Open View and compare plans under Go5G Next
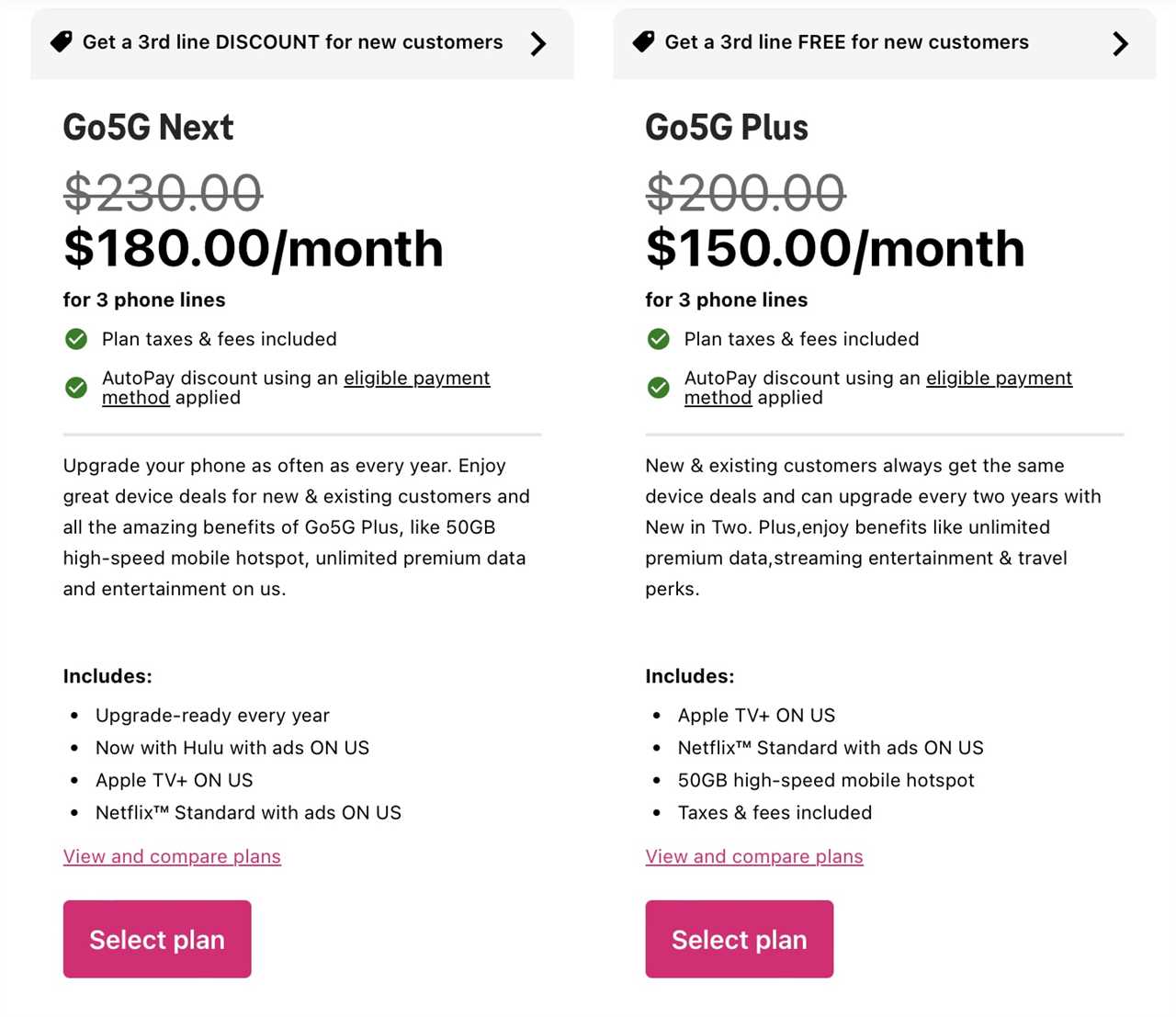Image resolution: width=1176 pixels, height=1017 pixels. (172, 856)
